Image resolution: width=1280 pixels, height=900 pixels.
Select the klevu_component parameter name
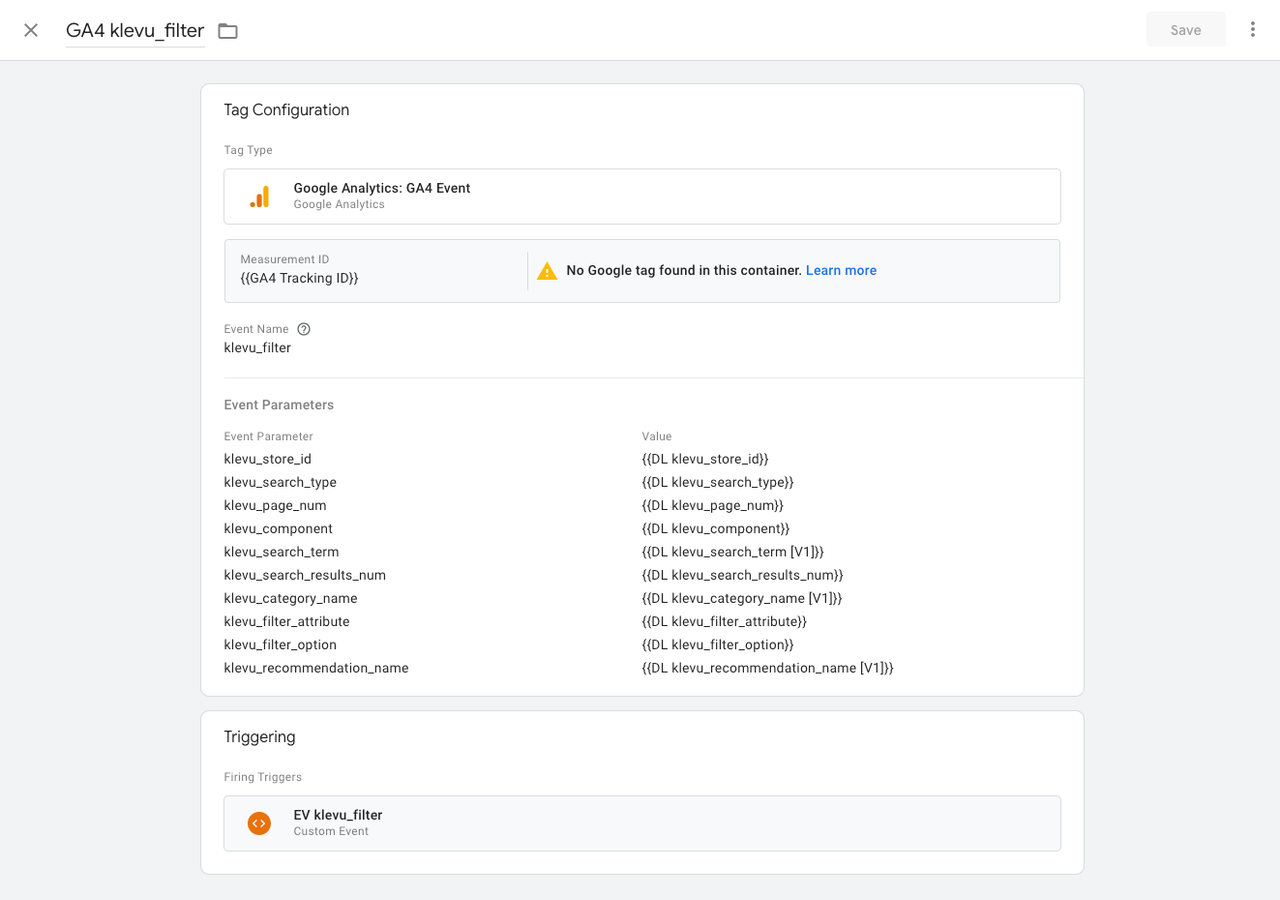point(278,528)
